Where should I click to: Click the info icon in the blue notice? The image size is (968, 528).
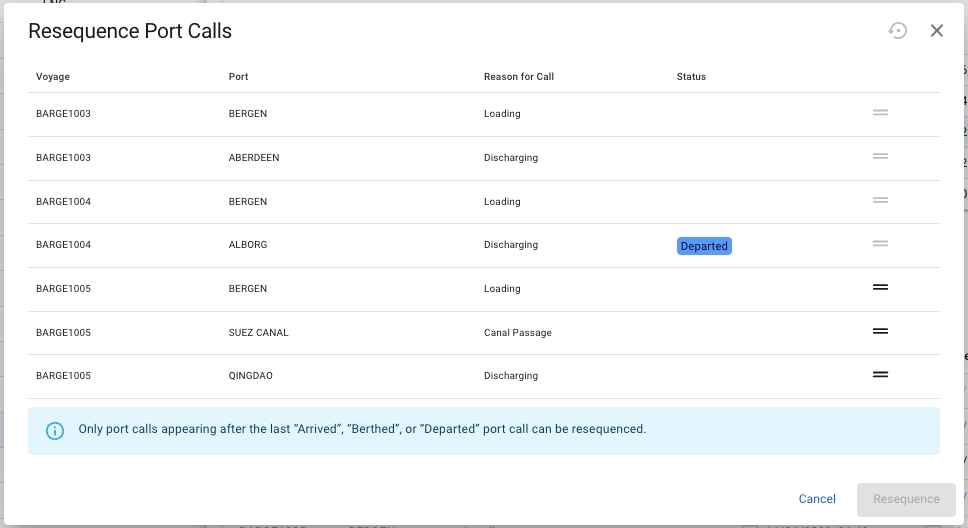click(55, 430)
